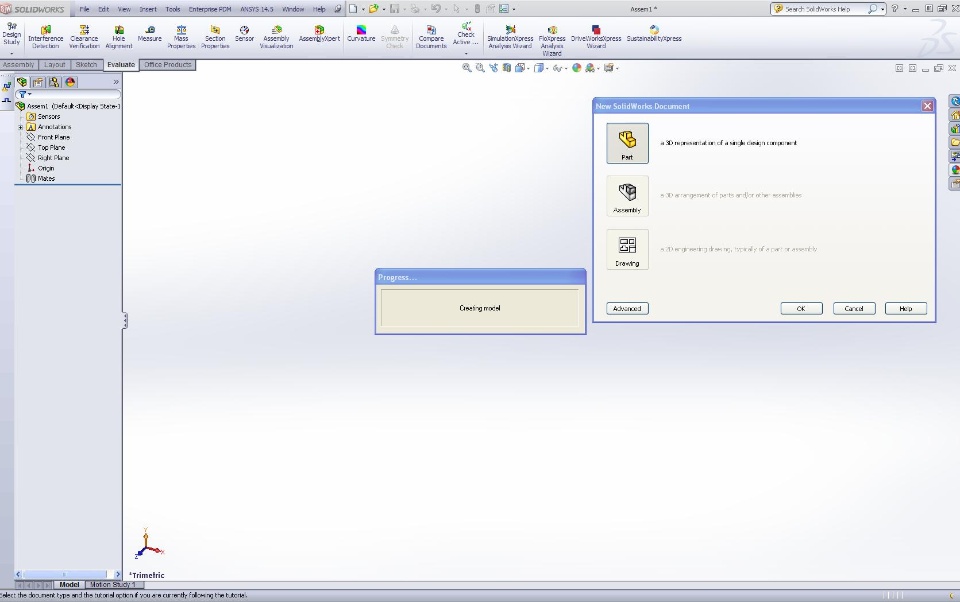Switch to the Office Products tab
The height and width of the screenshot is (602, 960).
168,64
